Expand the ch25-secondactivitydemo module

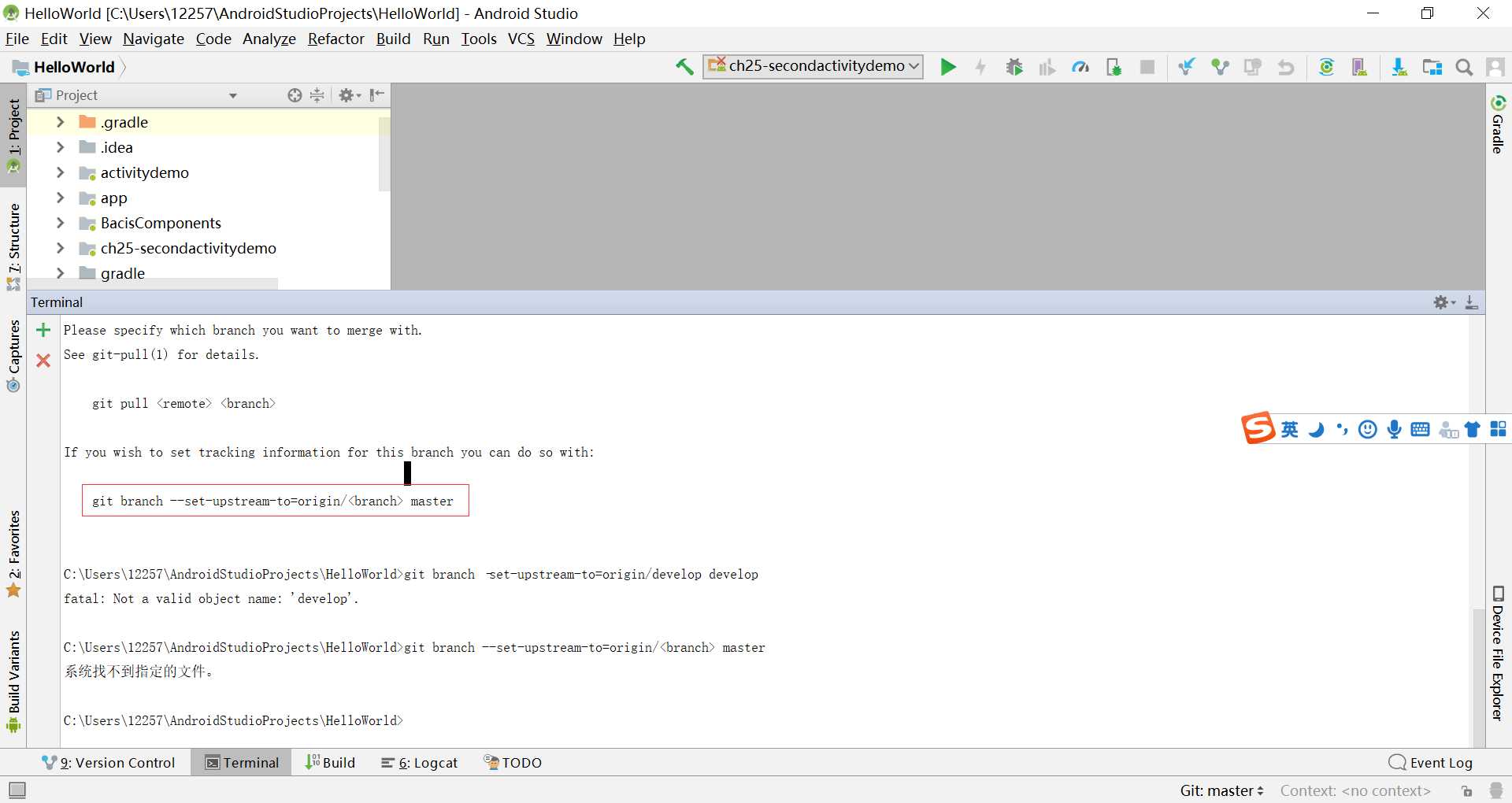[60, 248]
